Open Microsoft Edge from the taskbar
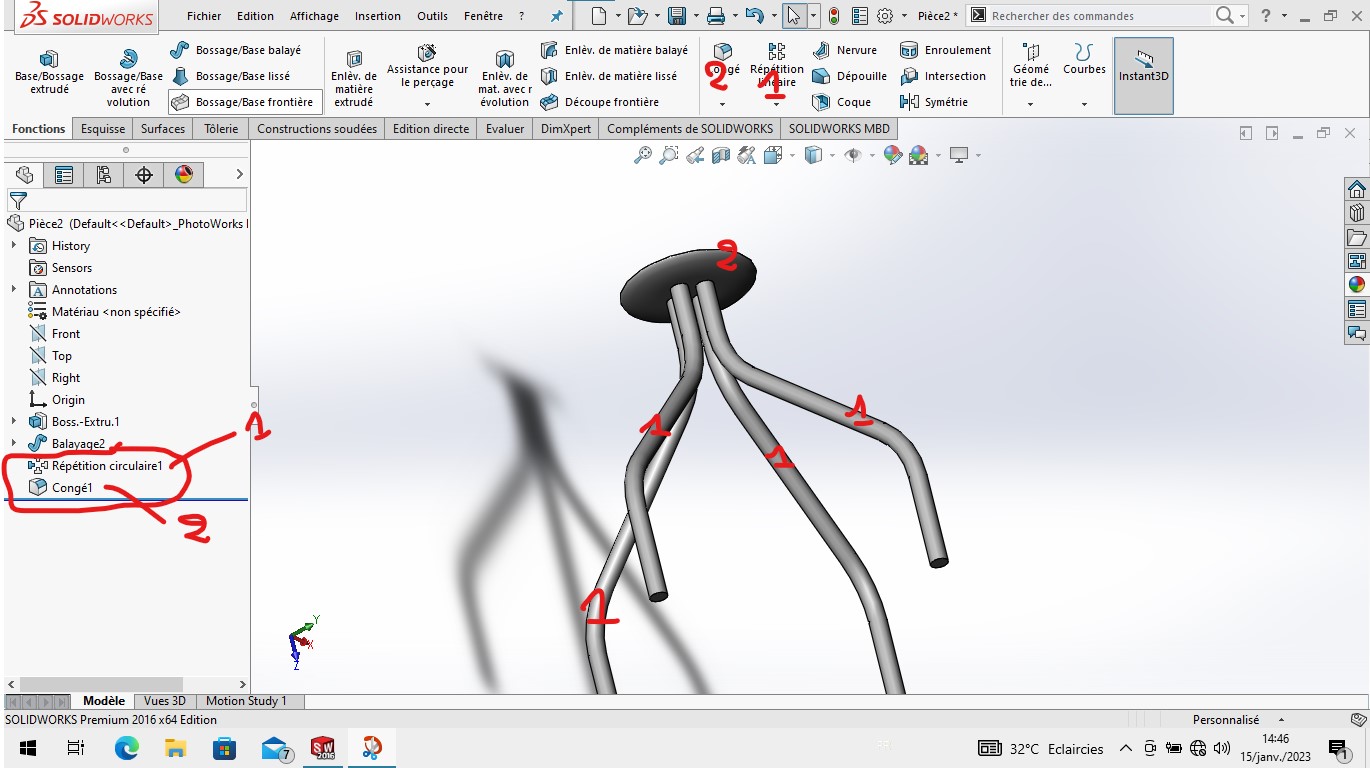The image size is (1370, 768). (126, 748)
